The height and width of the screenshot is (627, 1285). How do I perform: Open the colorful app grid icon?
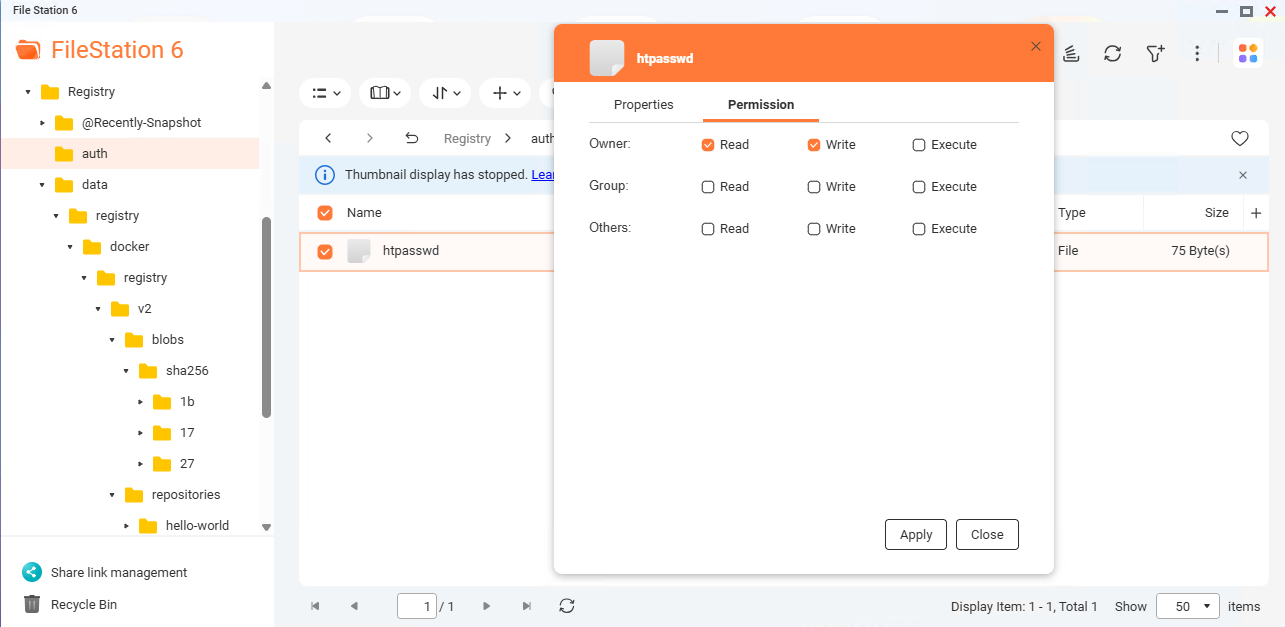pyautogui.click(x=1248, y=53)
